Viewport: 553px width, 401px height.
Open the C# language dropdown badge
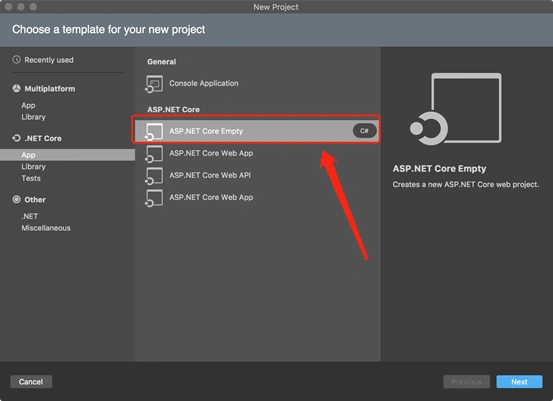click(364, 131)
